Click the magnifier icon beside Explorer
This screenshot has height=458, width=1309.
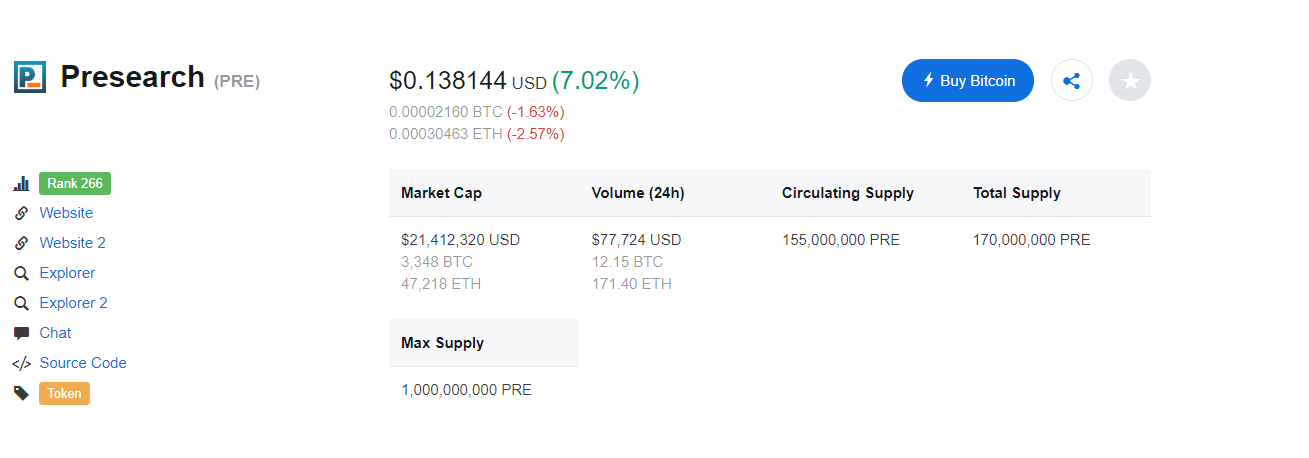[x=21, y=273]
